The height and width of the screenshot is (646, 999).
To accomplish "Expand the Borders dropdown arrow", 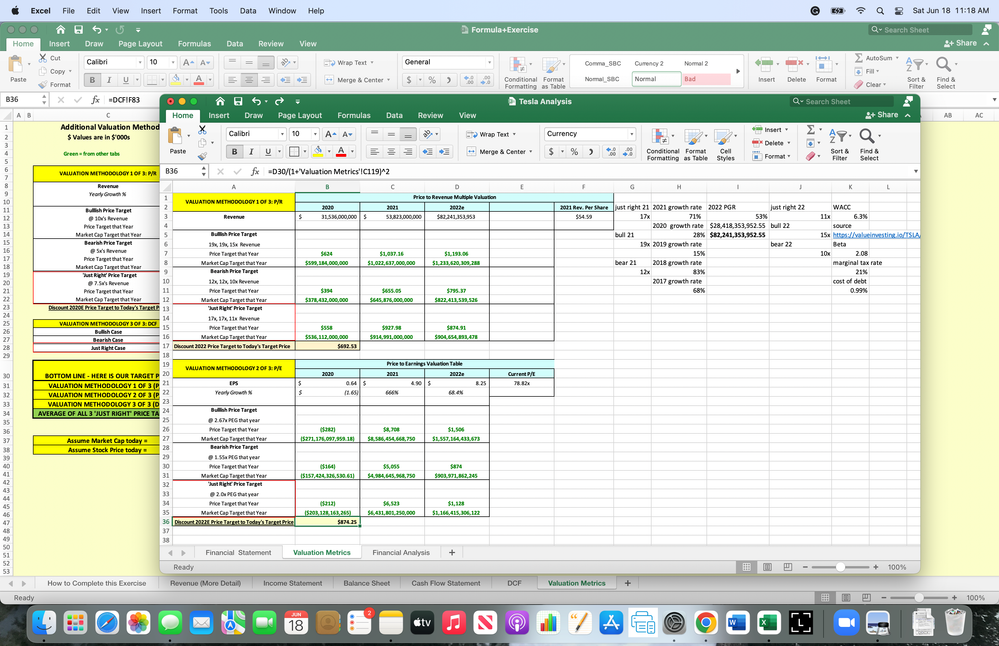I will pos(304,151).
